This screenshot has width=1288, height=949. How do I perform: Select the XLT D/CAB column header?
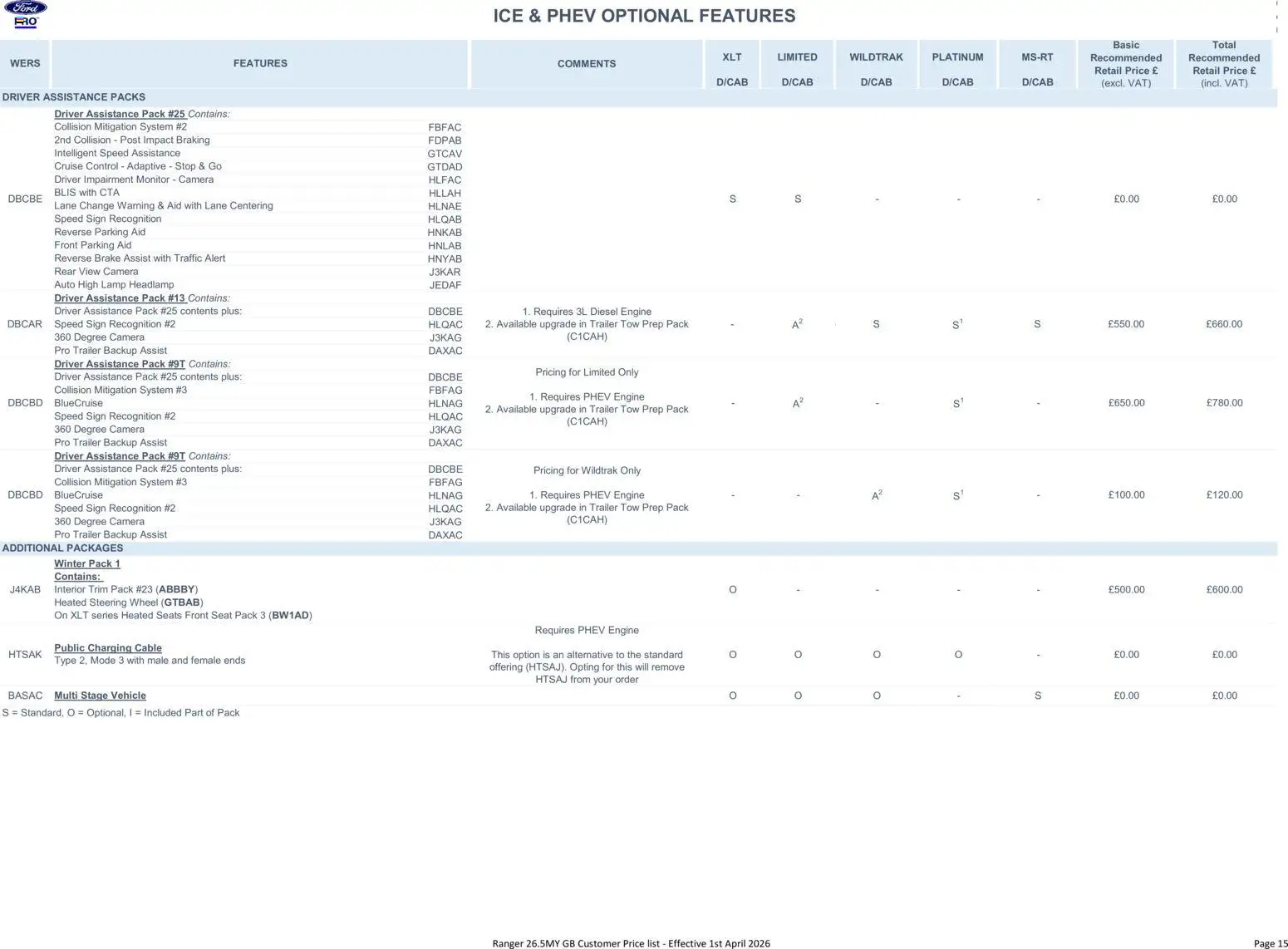coord(732,70)
